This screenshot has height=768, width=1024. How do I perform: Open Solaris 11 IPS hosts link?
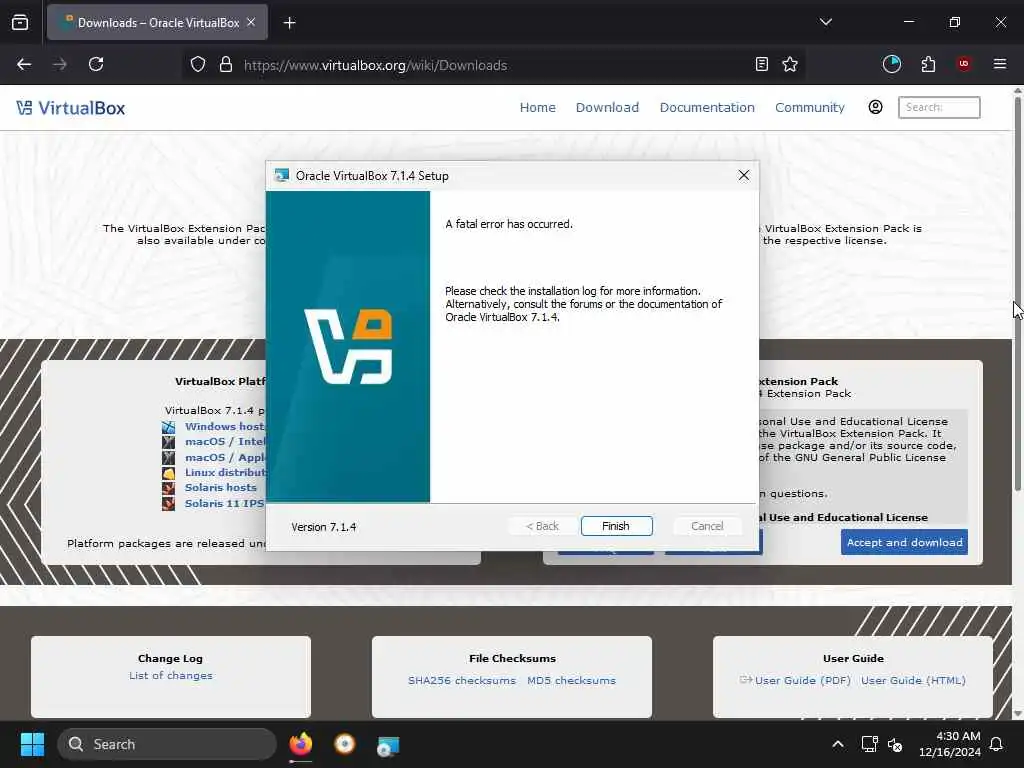(224, 503)
